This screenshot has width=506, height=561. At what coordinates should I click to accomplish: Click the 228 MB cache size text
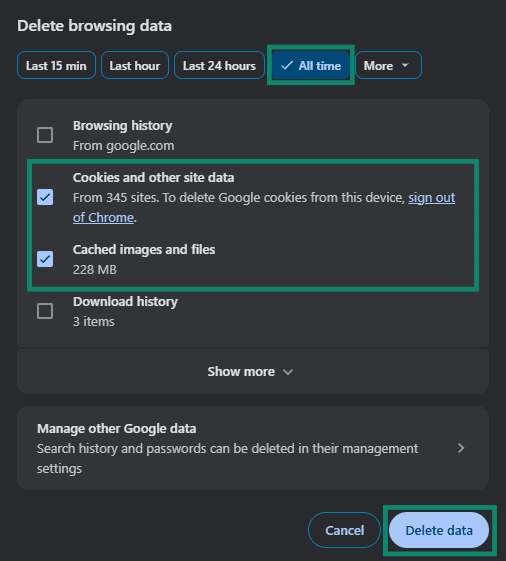(x=95, y=270)
